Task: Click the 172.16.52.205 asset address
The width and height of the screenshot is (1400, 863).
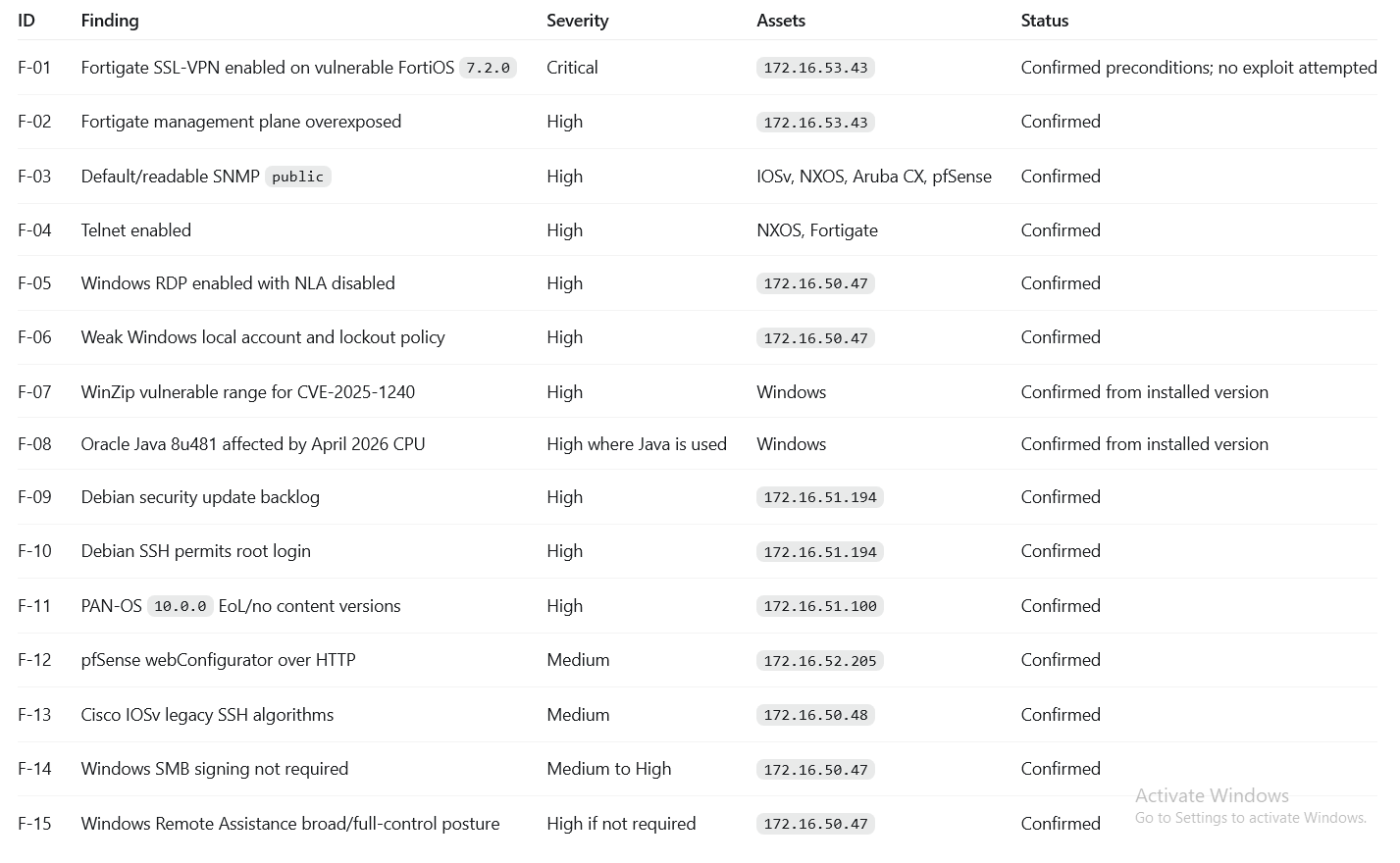Action: (x=819, y=661)
